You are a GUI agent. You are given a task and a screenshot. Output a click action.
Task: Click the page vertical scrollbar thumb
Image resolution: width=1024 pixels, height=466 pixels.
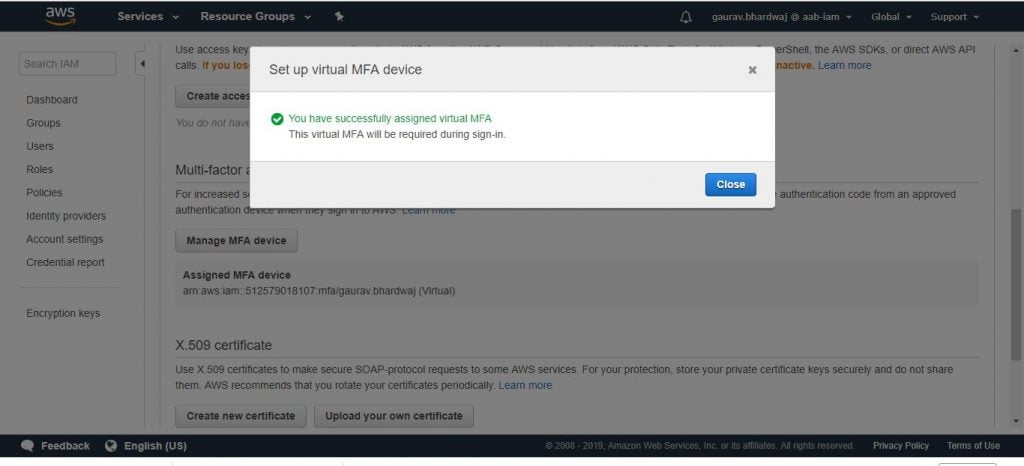tap(1016, 285)
